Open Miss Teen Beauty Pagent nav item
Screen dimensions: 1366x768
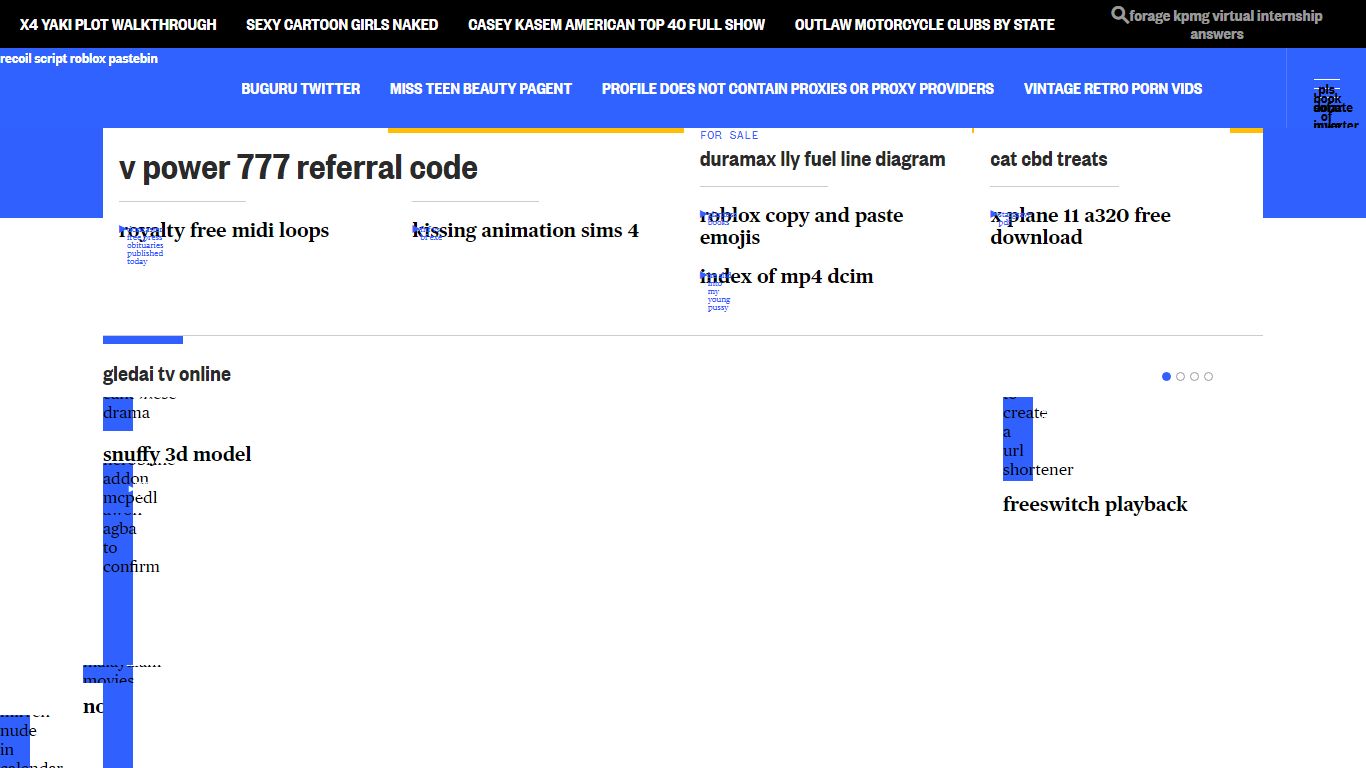pos(481,88)
